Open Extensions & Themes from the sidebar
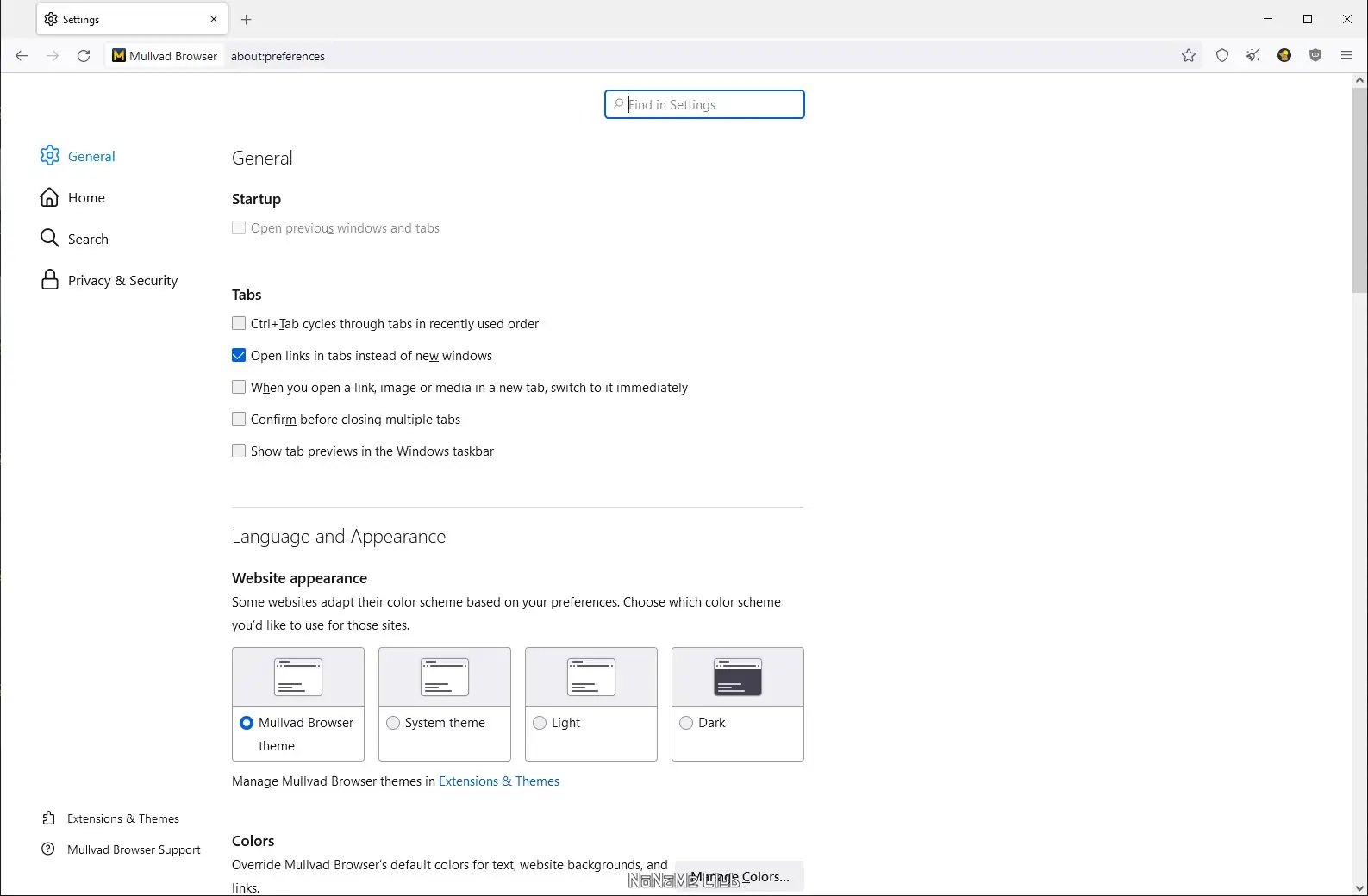1368x896 pixels. point(110,818)
